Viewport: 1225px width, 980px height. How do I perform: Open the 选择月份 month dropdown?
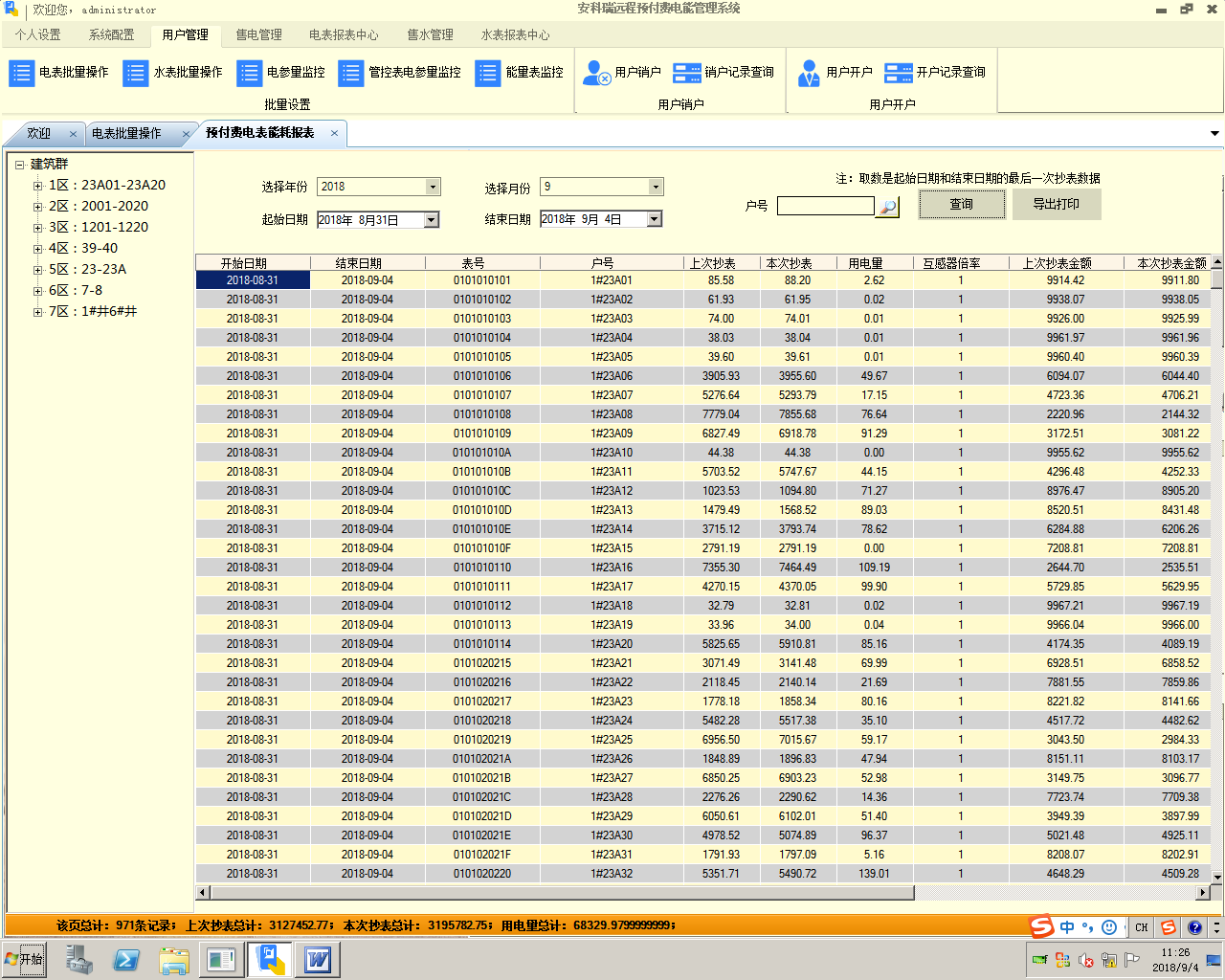[656, 187]
